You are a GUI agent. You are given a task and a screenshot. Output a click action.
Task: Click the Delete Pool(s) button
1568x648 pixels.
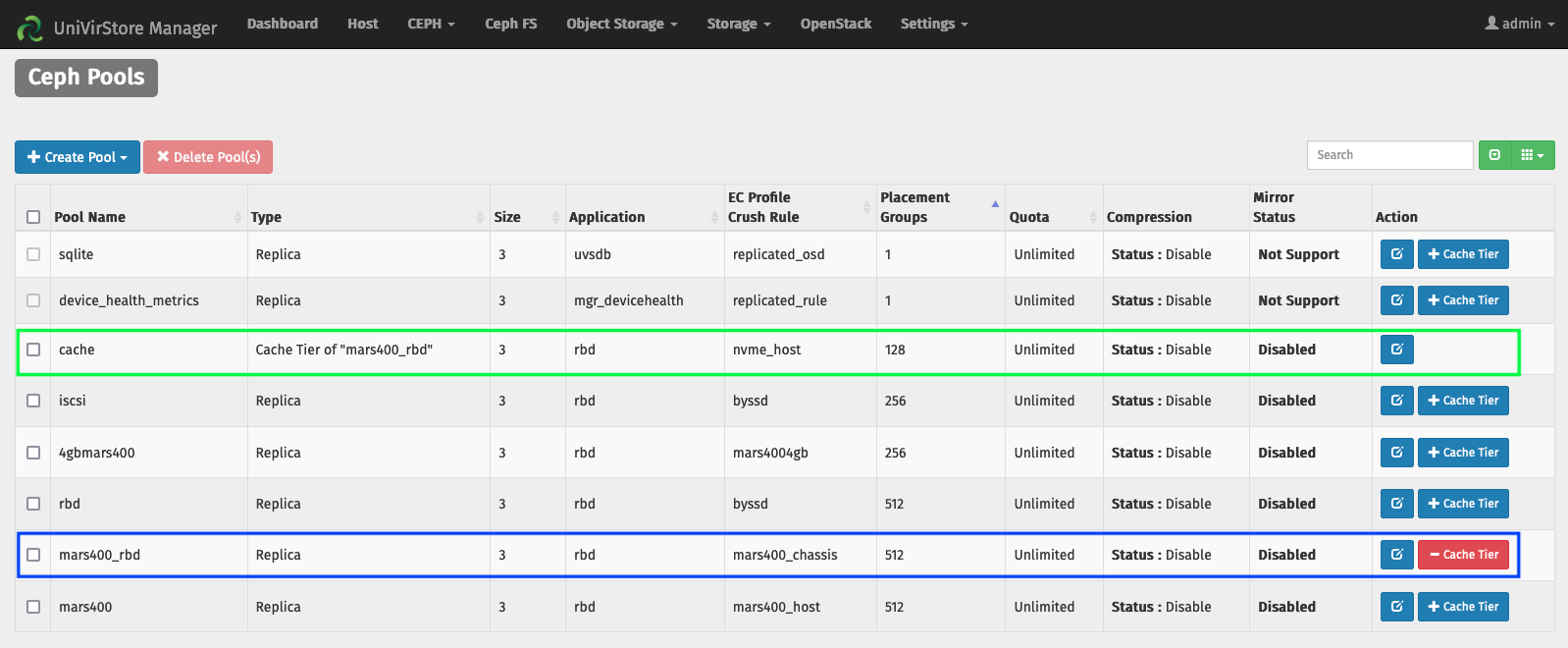pos(208,157)
